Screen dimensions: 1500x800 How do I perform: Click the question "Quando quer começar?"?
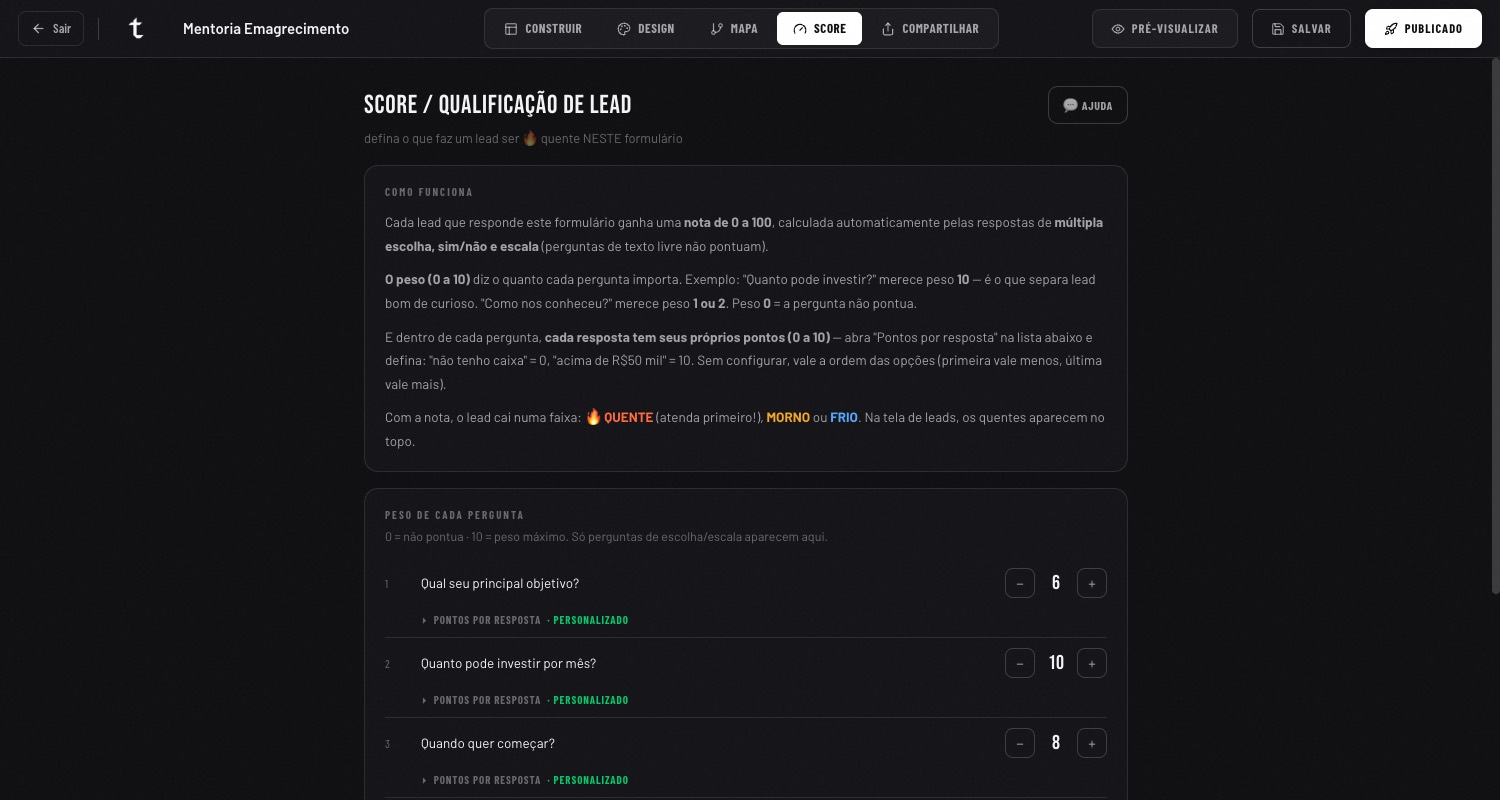[x=488, y=743]
